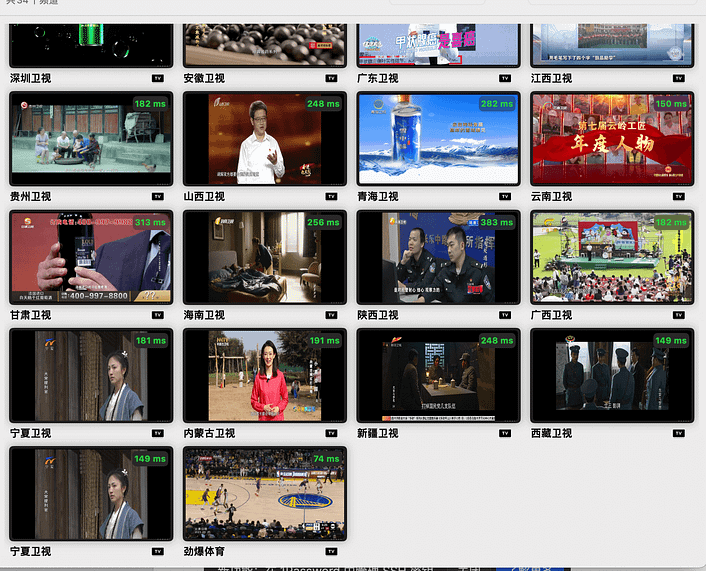Click the TV badge beside 广东卫视
This screenshot has height=571, width=706.
[505, 78]
